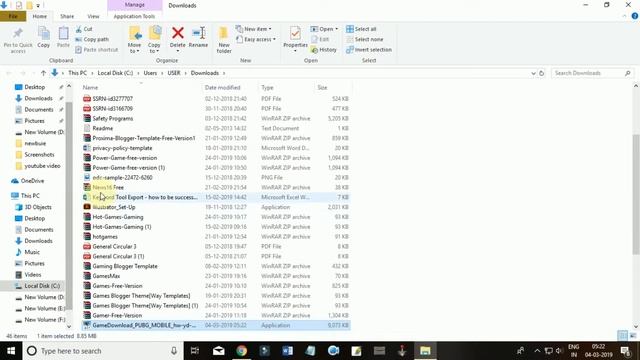Open the ribbon Help icon
The width and height of the screenshot is (640, 360).
tap(635, 16)
